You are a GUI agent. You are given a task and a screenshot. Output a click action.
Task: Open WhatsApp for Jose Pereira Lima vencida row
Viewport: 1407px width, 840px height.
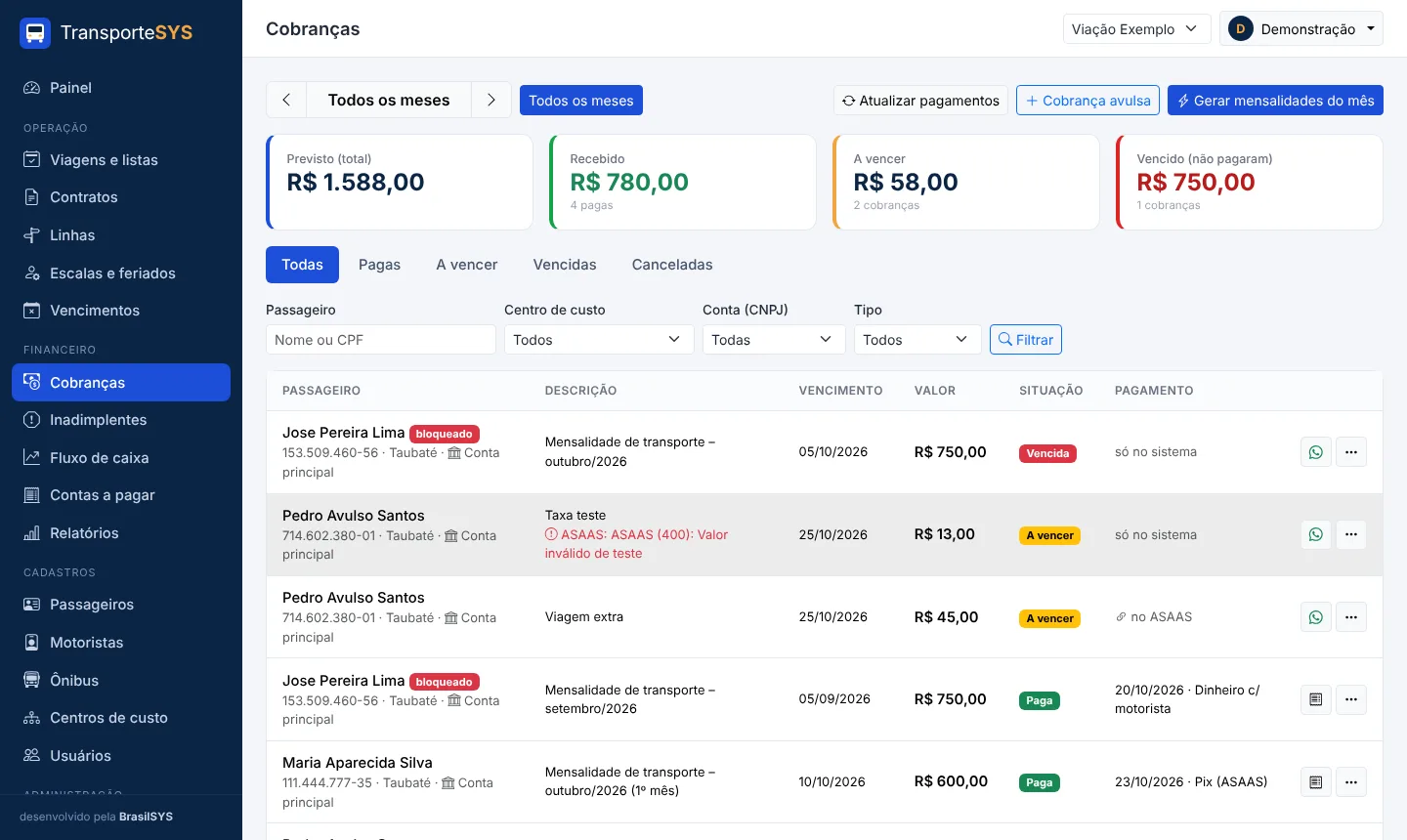point(1316,452)
